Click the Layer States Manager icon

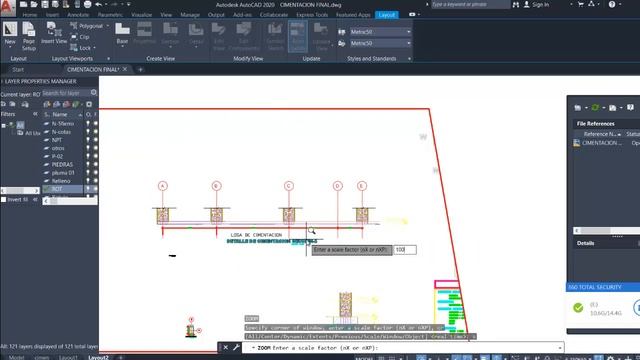coord(25,104)
